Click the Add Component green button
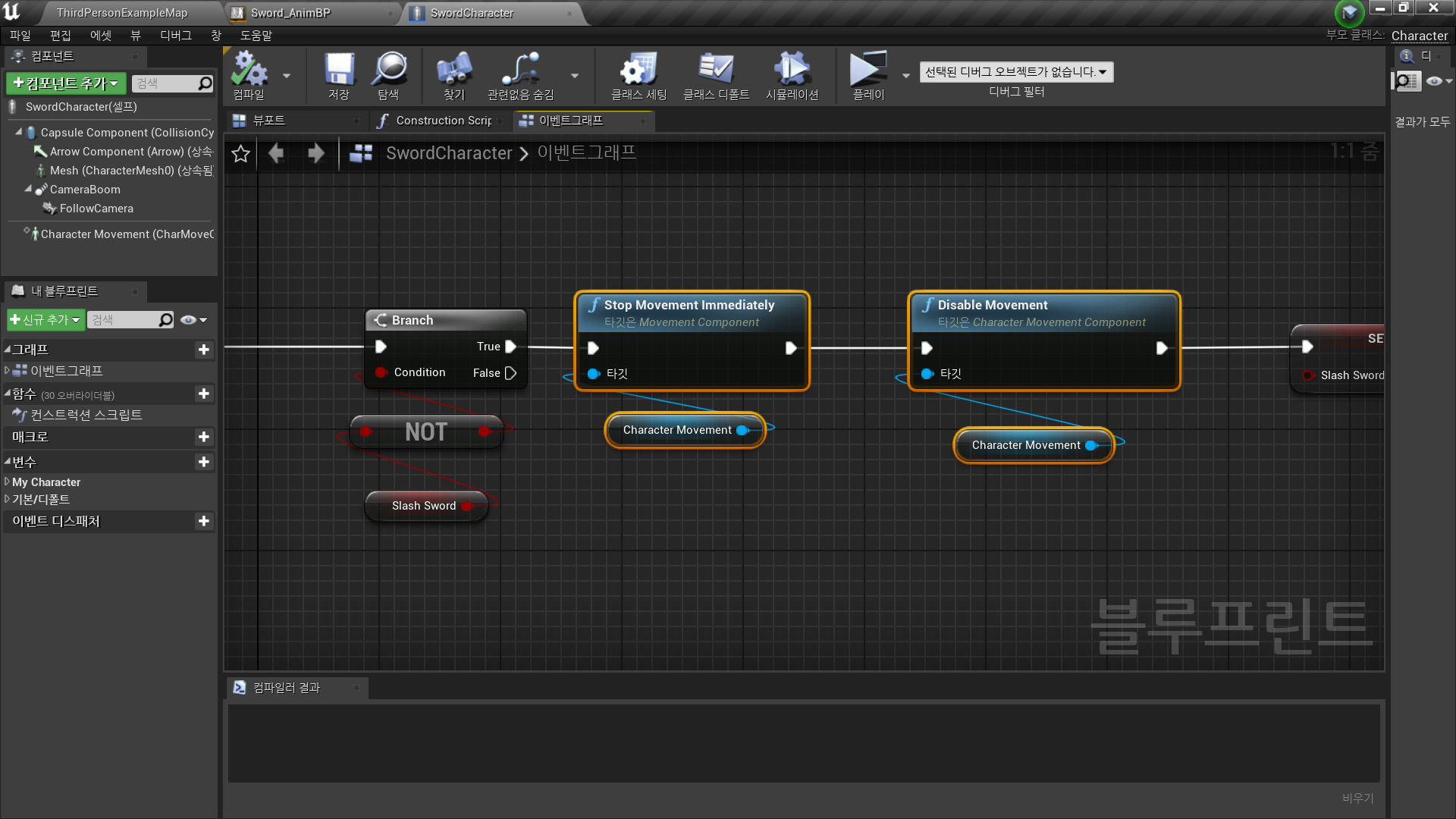 click(x=66, y=83)
